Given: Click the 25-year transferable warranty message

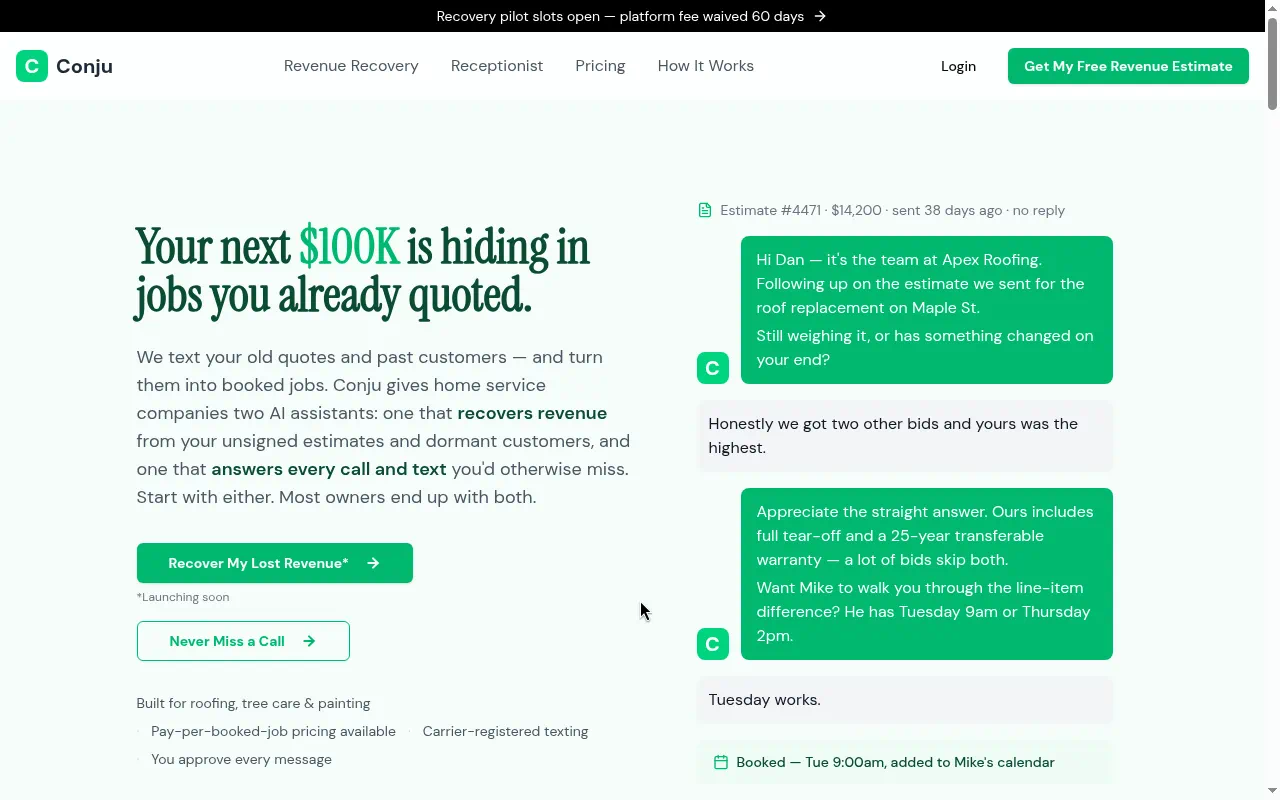Looking at the screenshot, I should point(927,574).
